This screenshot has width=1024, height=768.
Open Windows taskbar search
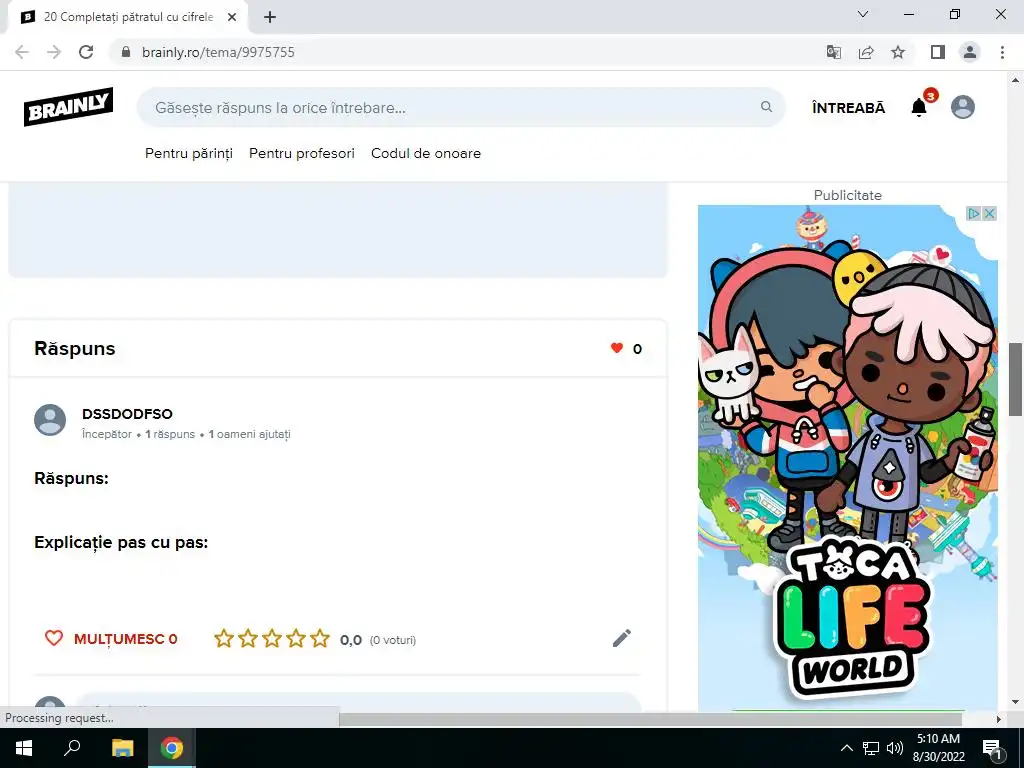pyautogui.click(x=72, y=748)
